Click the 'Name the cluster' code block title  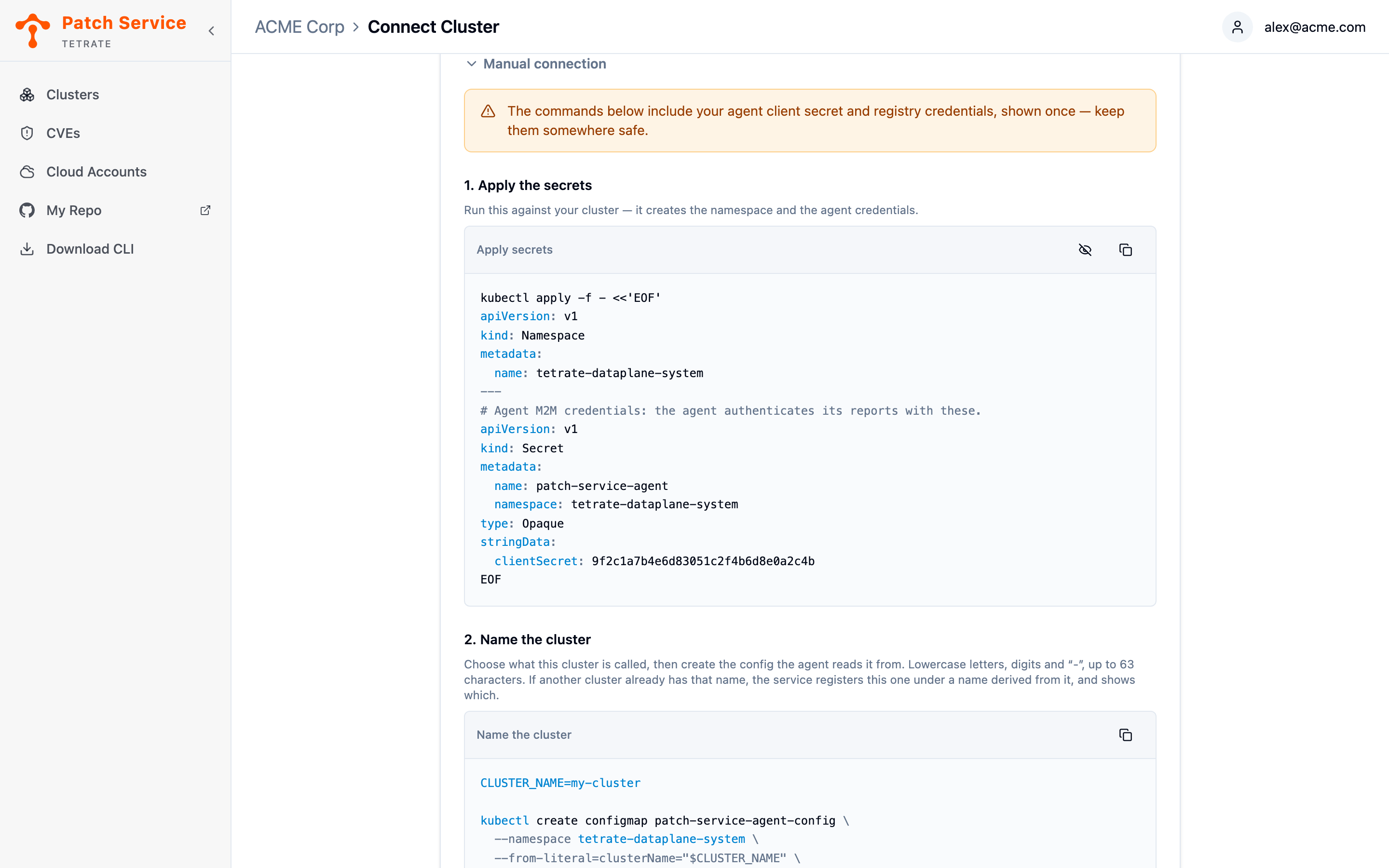coord(523,735)
